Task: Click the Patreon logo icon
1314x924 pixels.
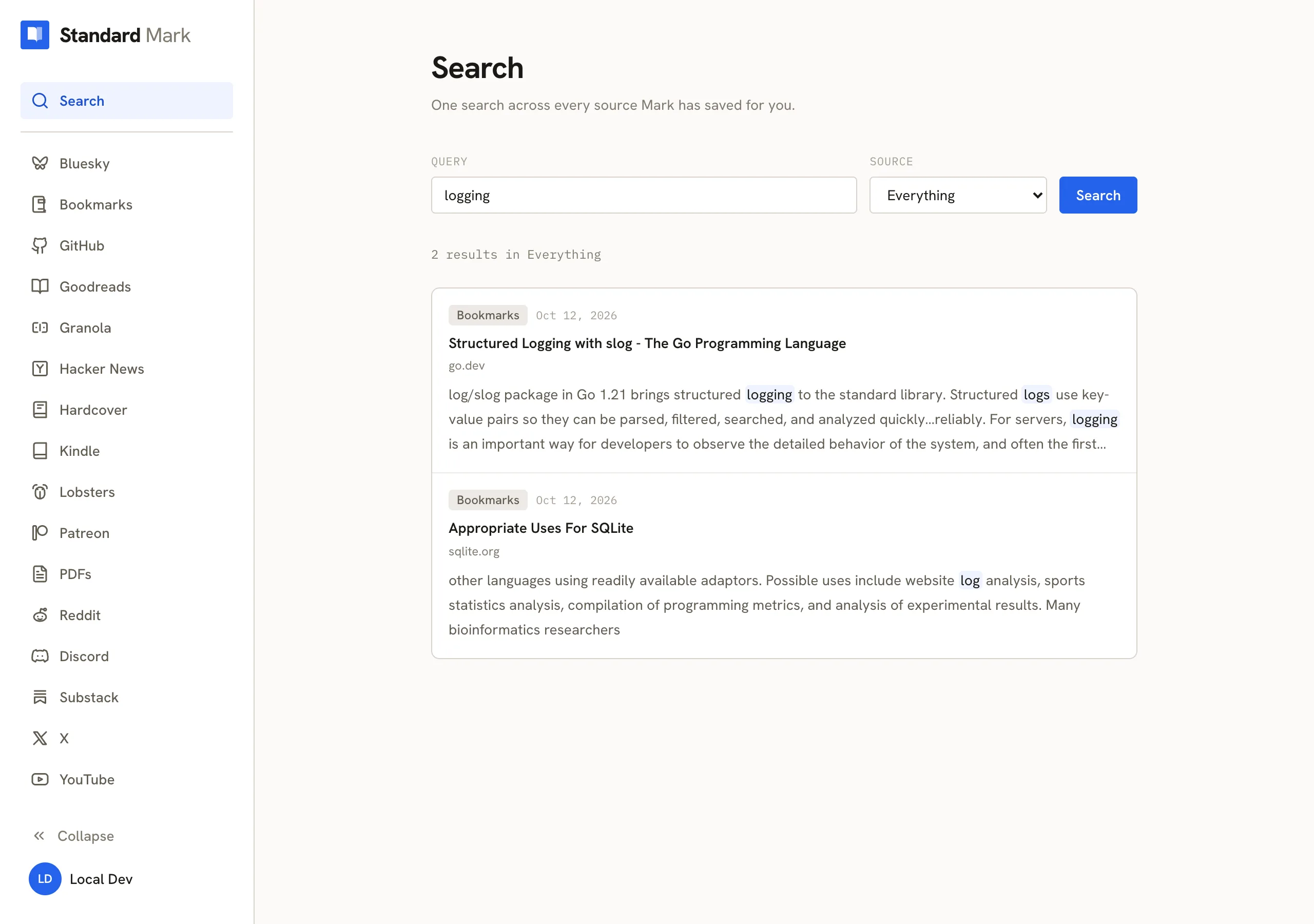Action: (40, 533)
